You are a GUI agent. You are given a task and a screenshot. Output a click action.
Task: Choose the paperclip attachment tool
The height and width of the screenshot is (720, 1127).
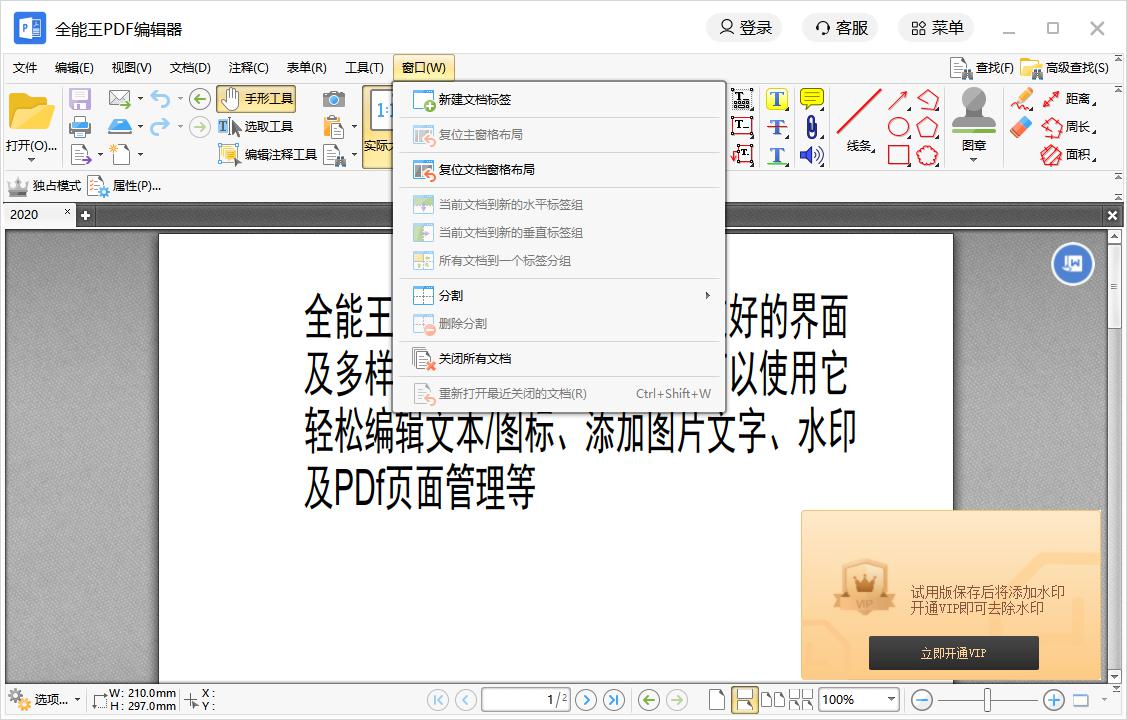(x=811, y=127)
